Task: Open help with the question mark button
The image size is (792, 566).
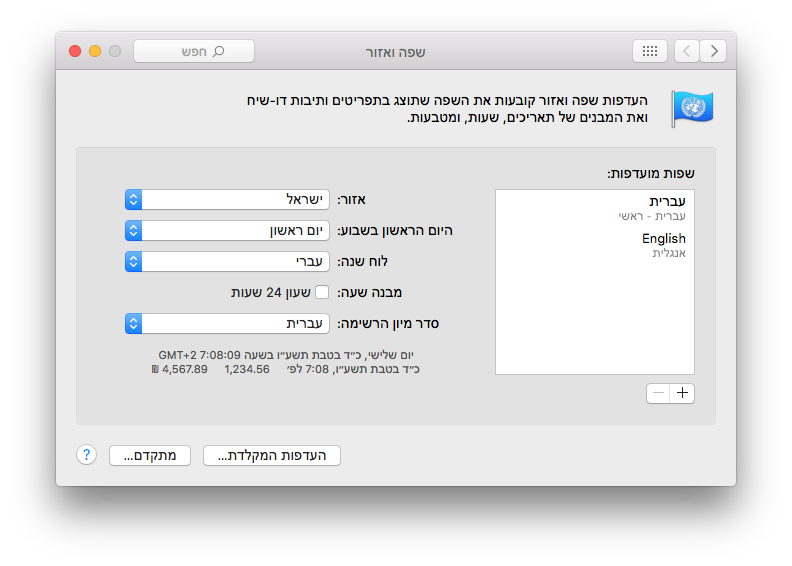Action: 87,455
